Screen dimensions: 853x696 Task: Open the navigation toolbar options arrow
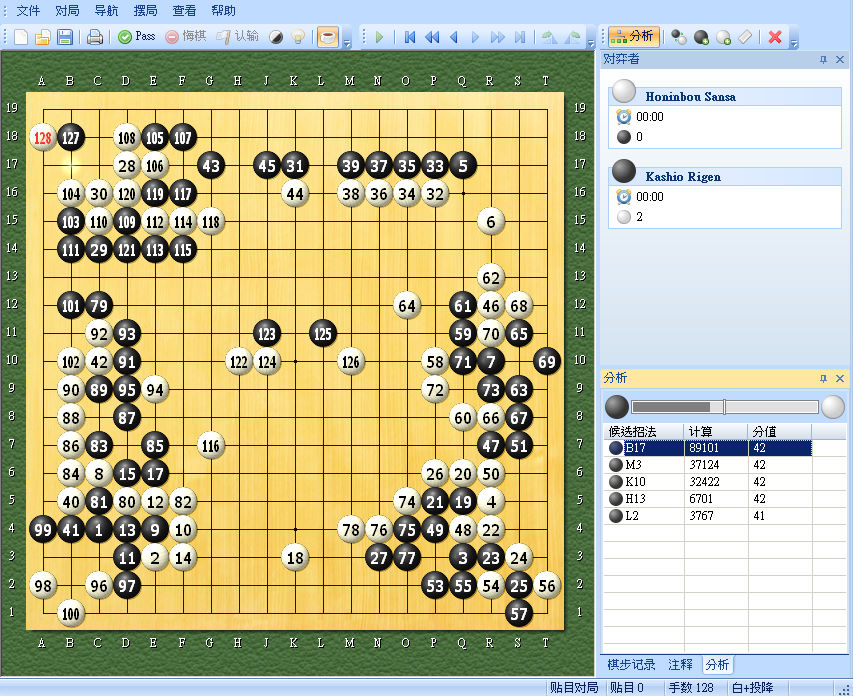(591, 41)
